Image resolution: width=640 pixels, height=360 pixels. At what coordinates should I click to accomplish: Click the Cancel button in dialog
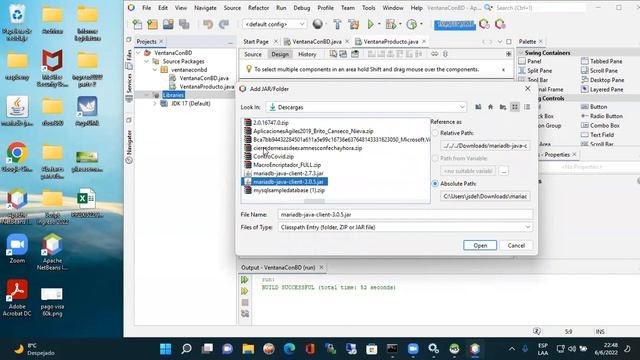[516, 245]
